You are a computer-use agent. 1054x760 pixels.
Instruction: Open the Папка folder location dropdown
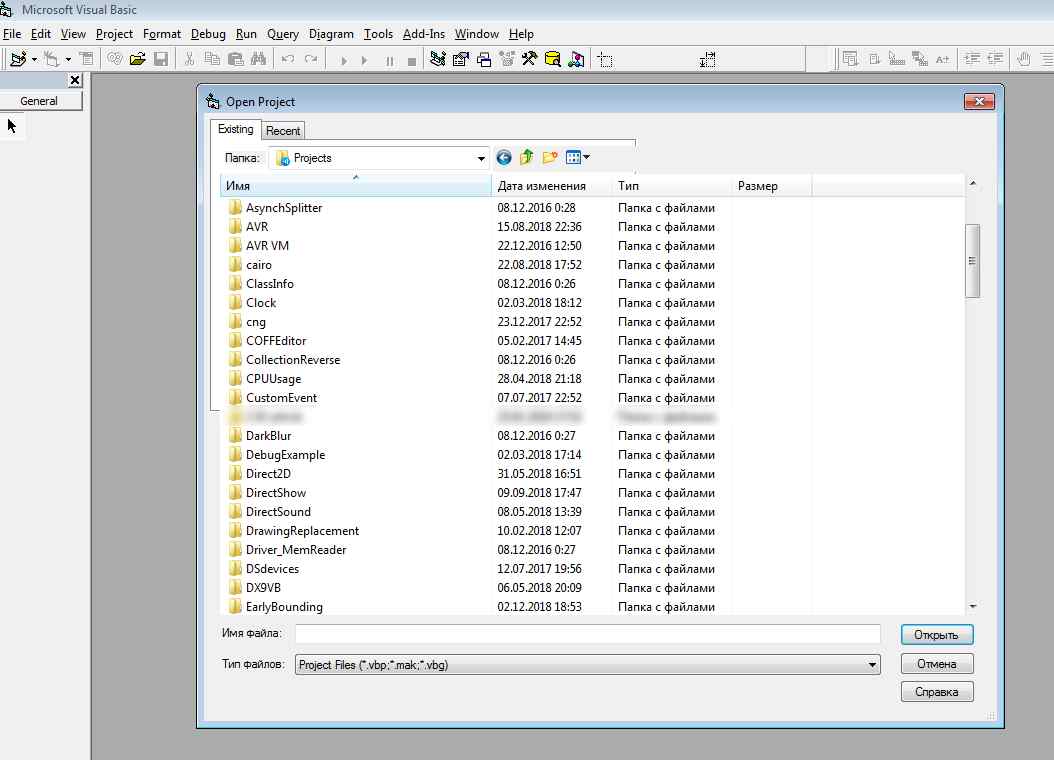click(481, 159)
